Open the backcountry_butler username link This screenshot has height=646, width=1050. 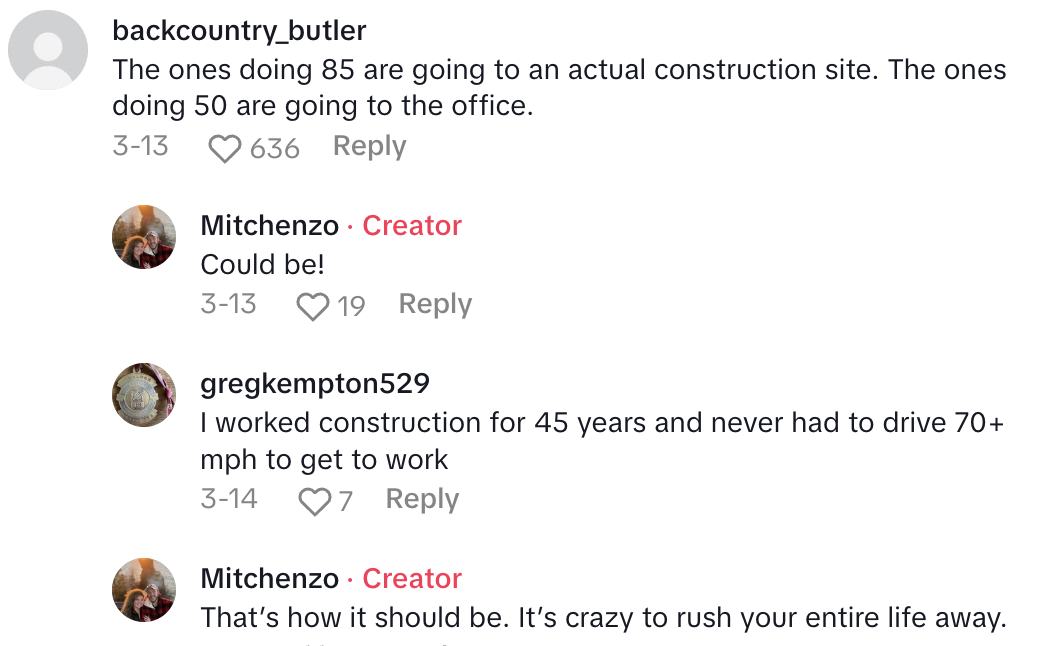(x=239, y=31)
